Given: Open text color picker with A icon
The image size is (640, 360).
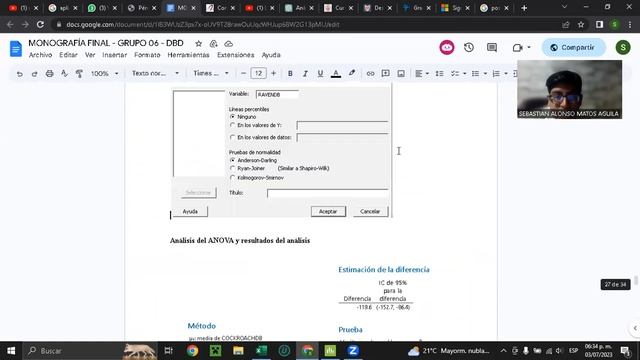Looking at the screenshot, I should [336, 73].
